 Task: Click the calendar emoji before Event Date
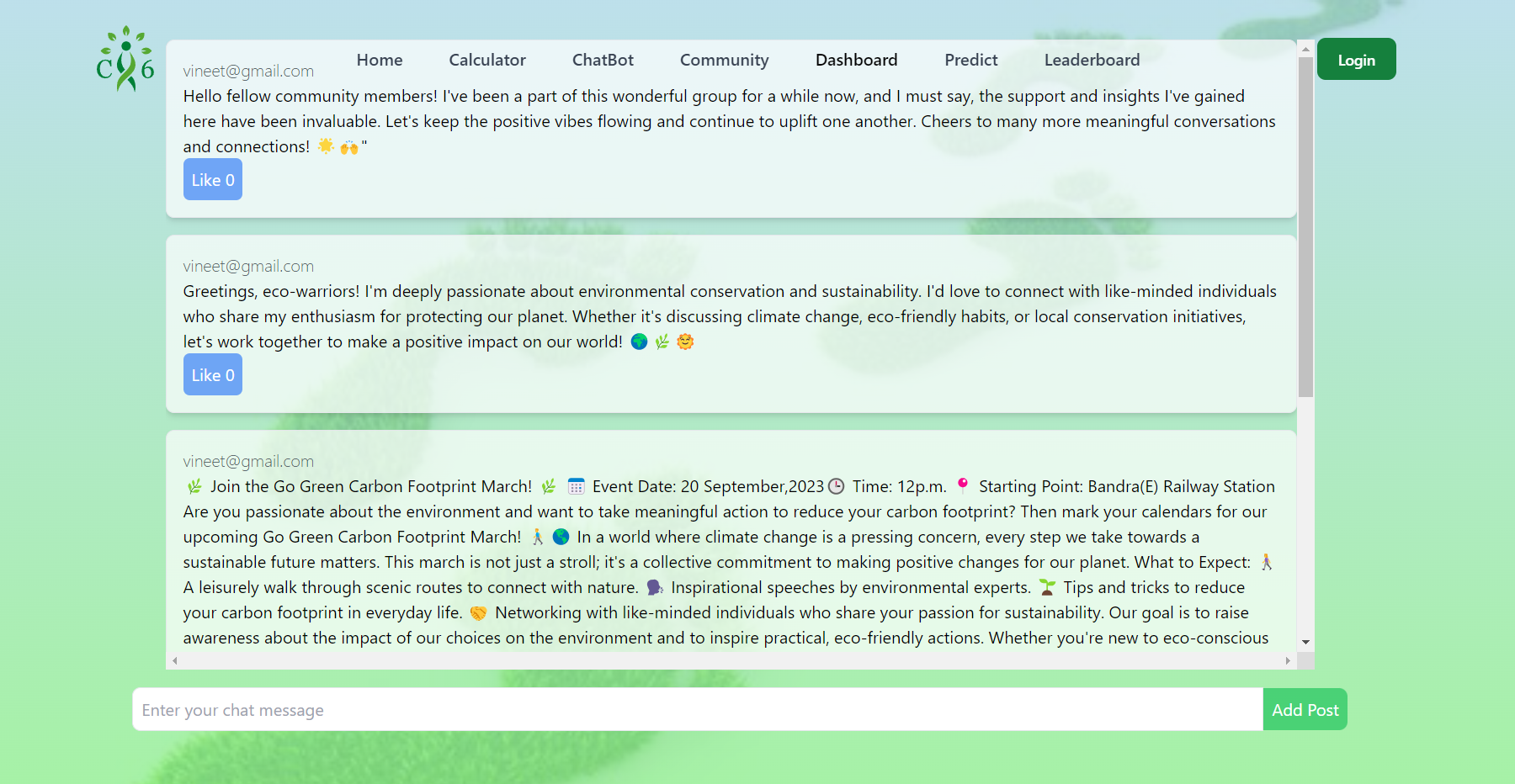pyautogui.click(x=577, y=486)
